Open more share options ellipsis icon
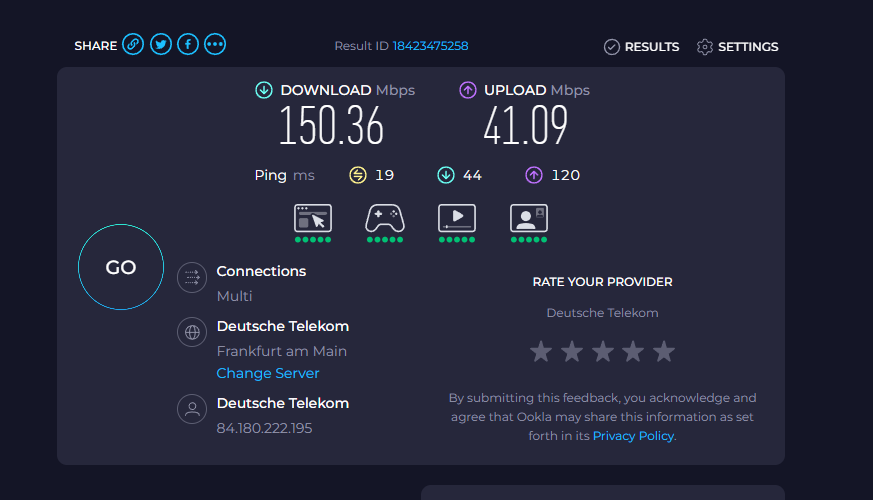Image resolution: width=873 pixels, height=500 pixels. tap(215, 44)
